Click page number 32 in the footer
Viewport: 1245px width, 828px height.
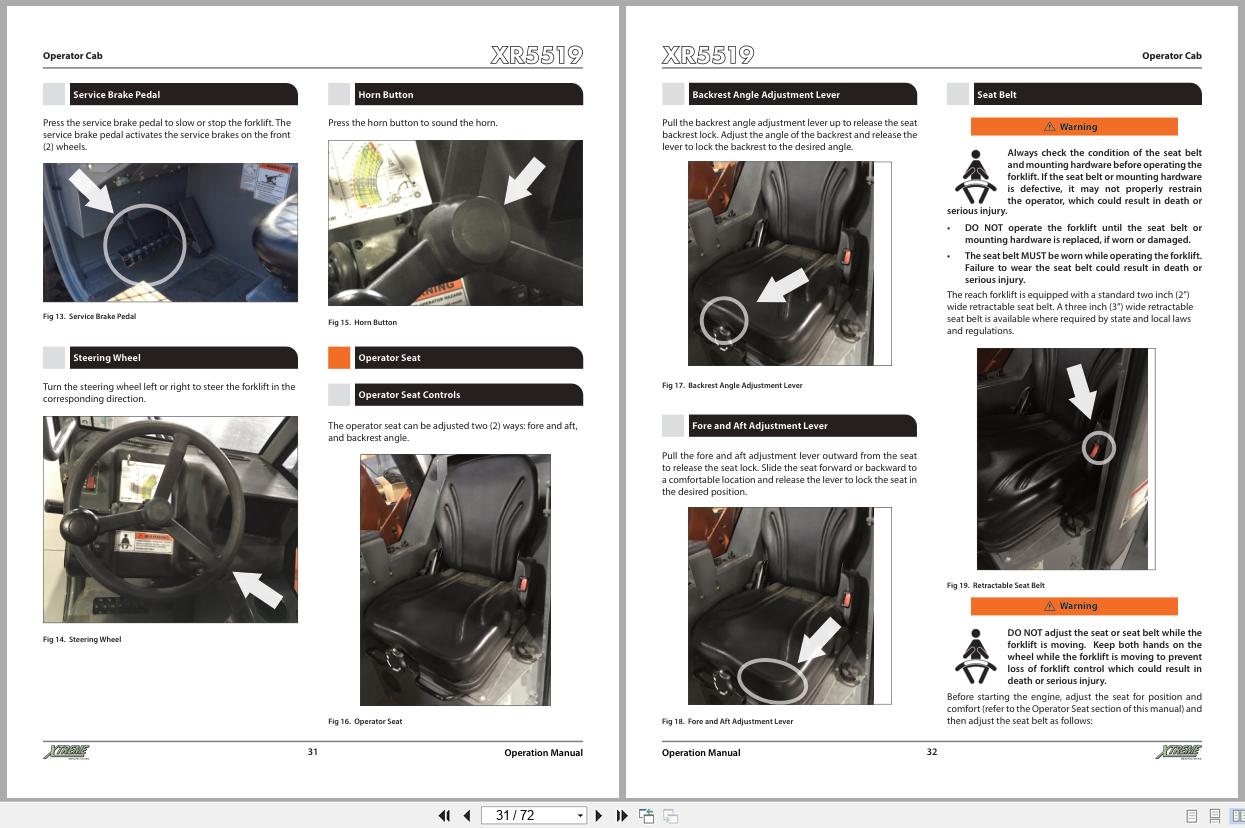point(932,752)
